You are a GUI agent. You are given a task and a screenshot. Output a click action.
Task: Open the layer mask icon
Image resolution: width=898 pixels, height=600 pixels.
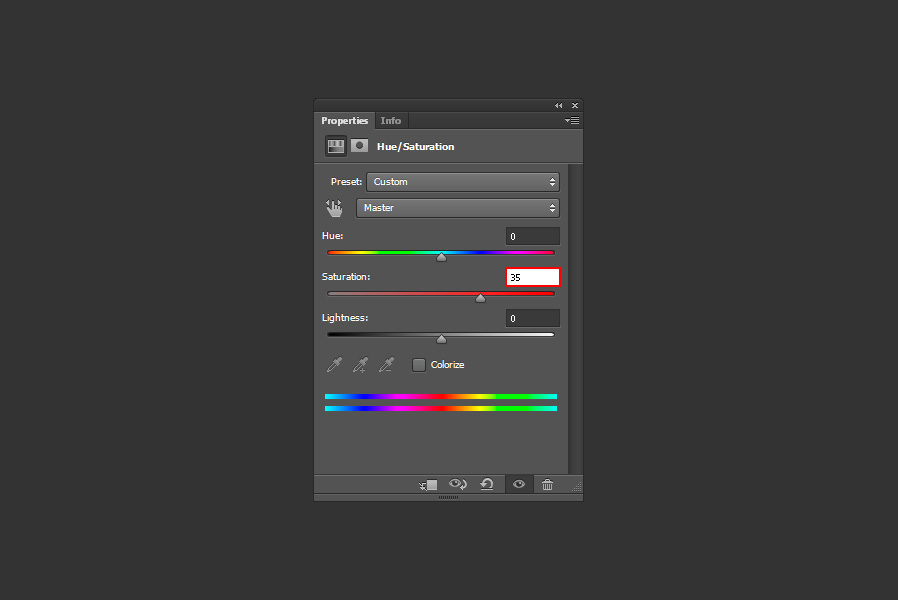pos(359,145)
